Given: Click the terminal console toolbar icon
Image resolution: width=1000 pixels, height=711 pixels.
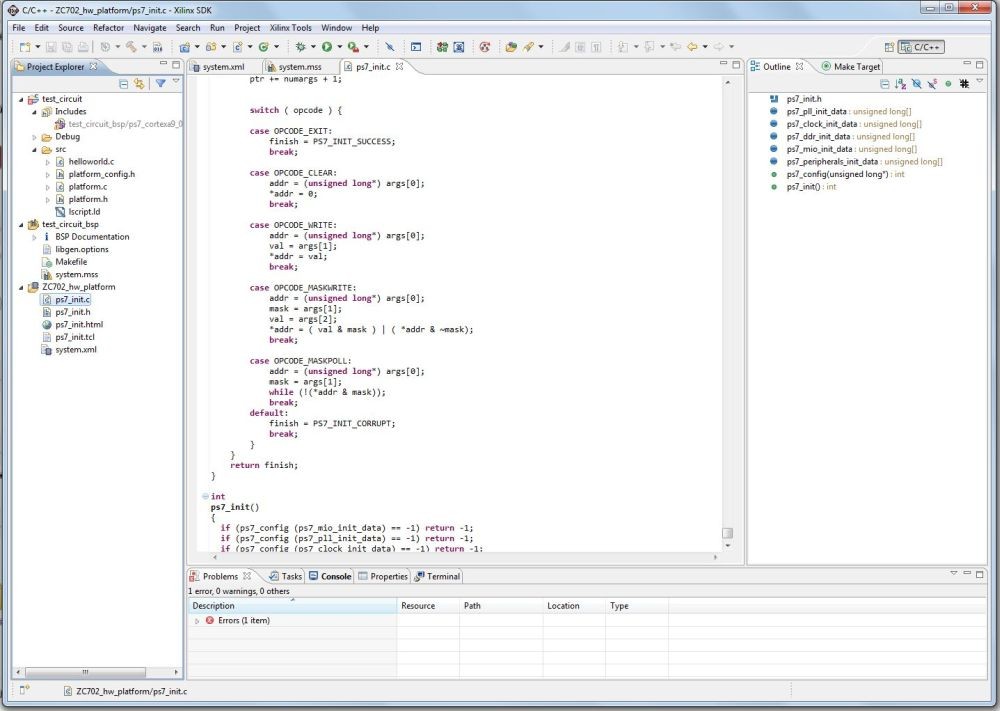Looking at the screenshot, I should coord(416,47).
